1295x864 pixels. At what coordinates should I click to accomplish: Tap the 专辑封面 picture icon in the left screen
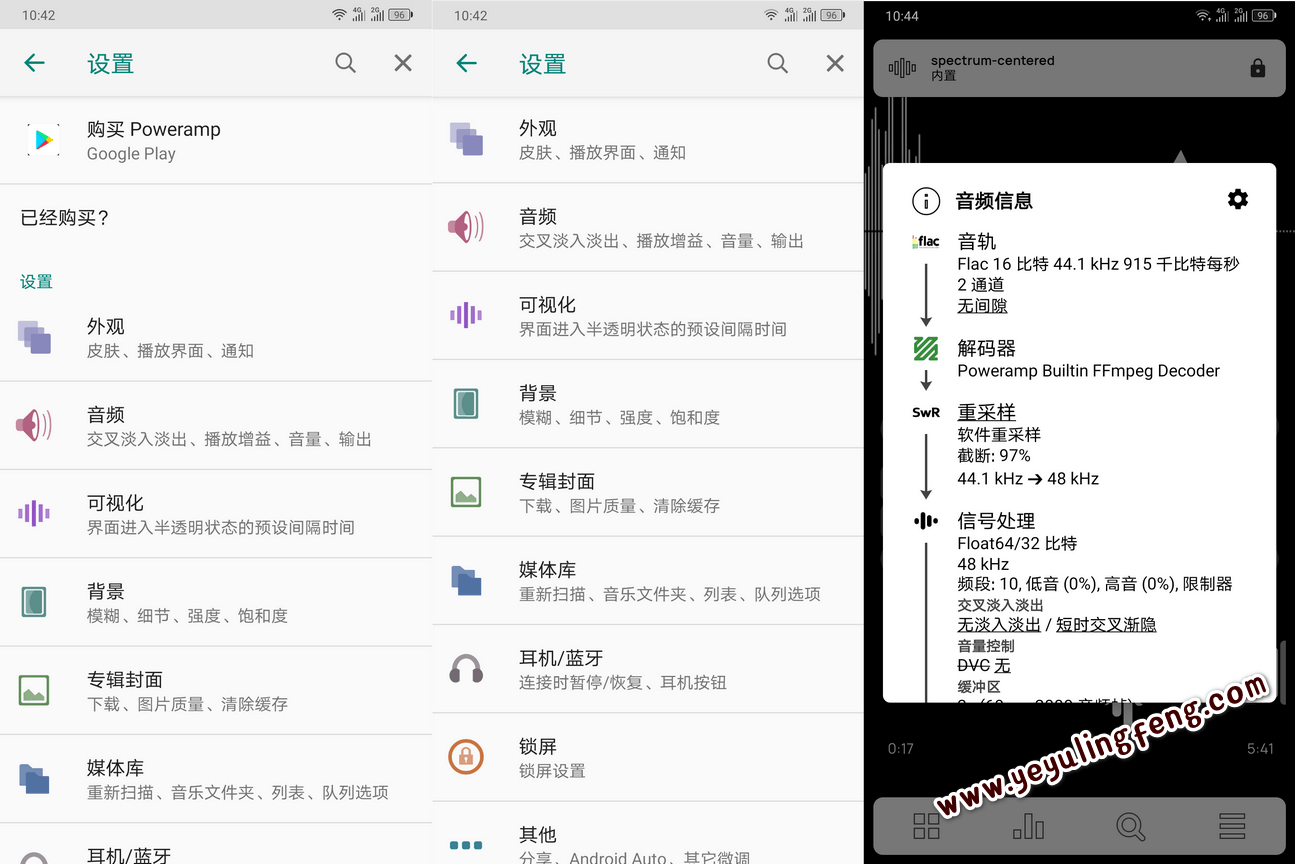(x=34, y=690)
